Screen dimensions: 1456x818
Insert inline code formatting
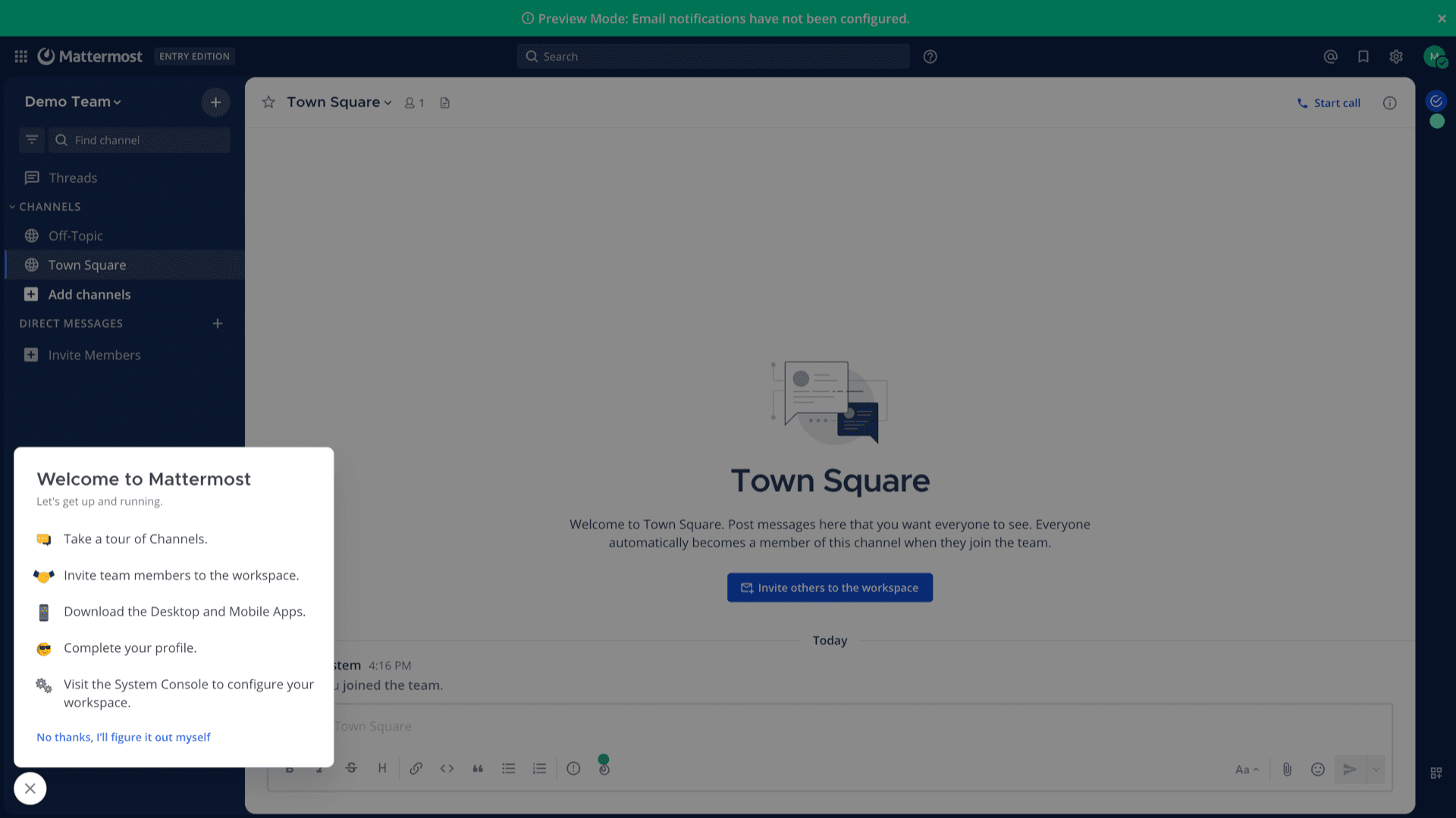(x=447, y=768)
